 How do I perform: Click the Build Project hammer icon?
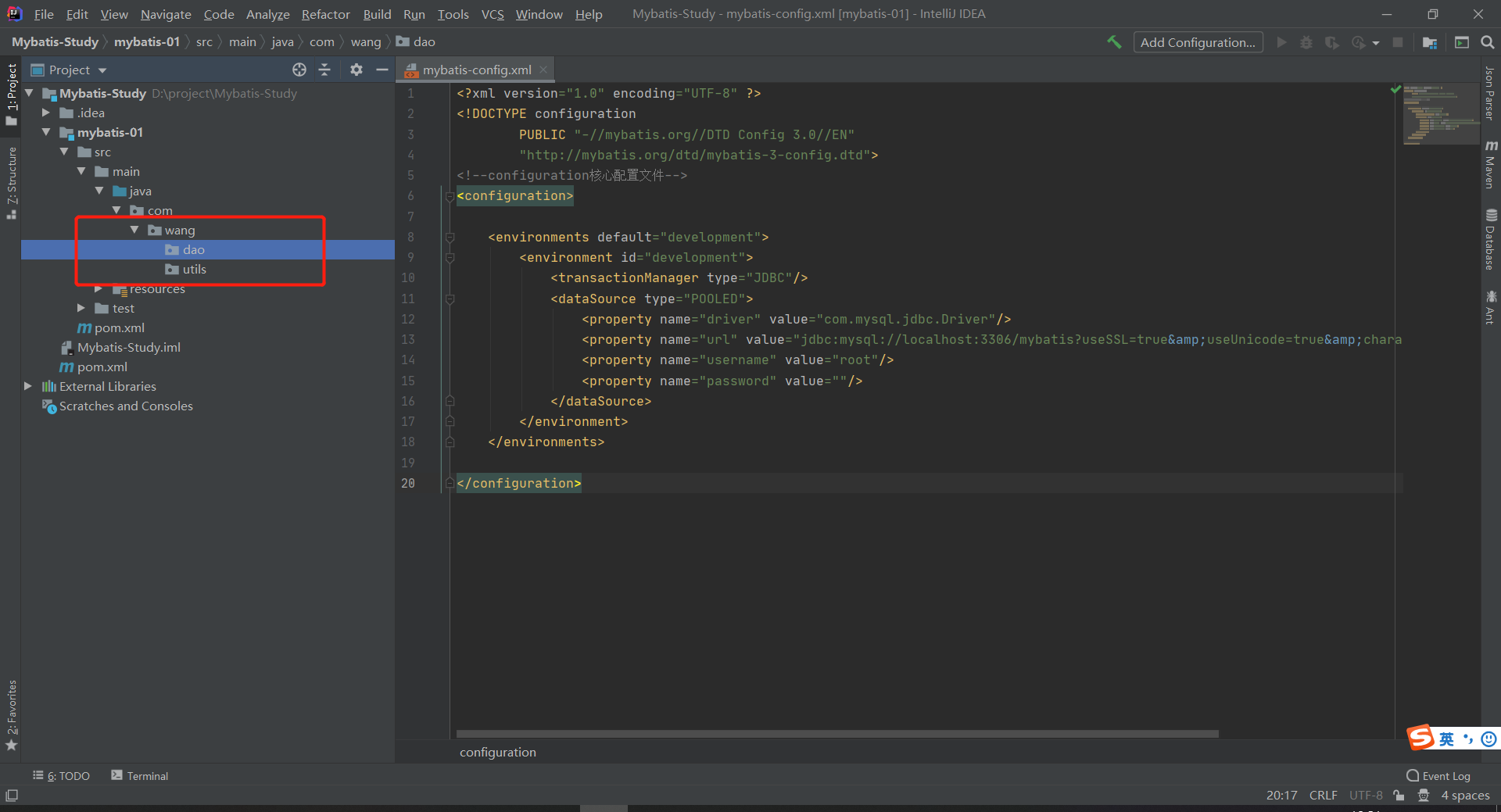coord(1114,42)
